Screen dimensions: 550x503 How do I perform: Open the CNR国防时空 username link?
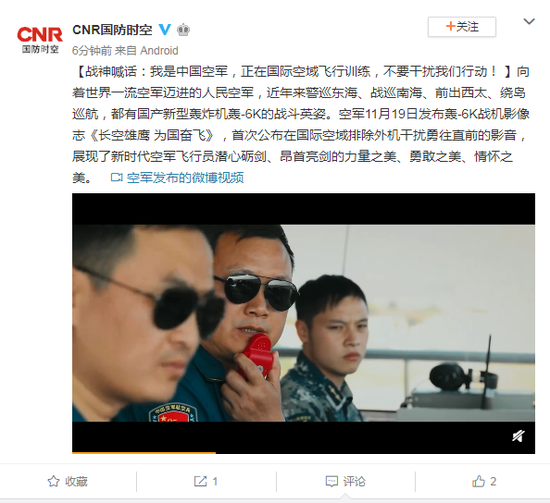pos(112,30)
